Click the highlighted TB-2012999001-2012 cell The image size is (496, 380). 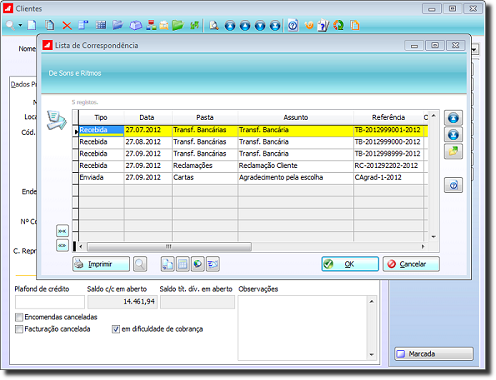[388, 130]
